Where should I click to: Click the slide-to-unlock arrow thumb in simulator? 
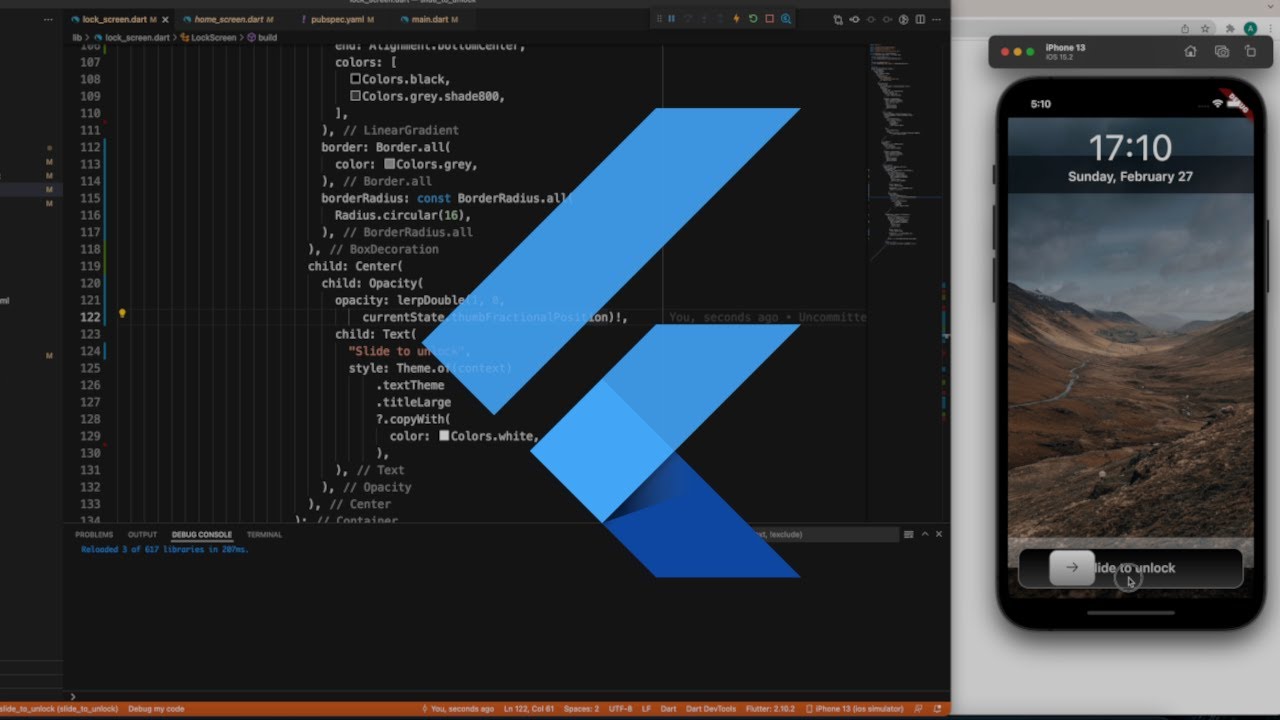coord(1072,568)
